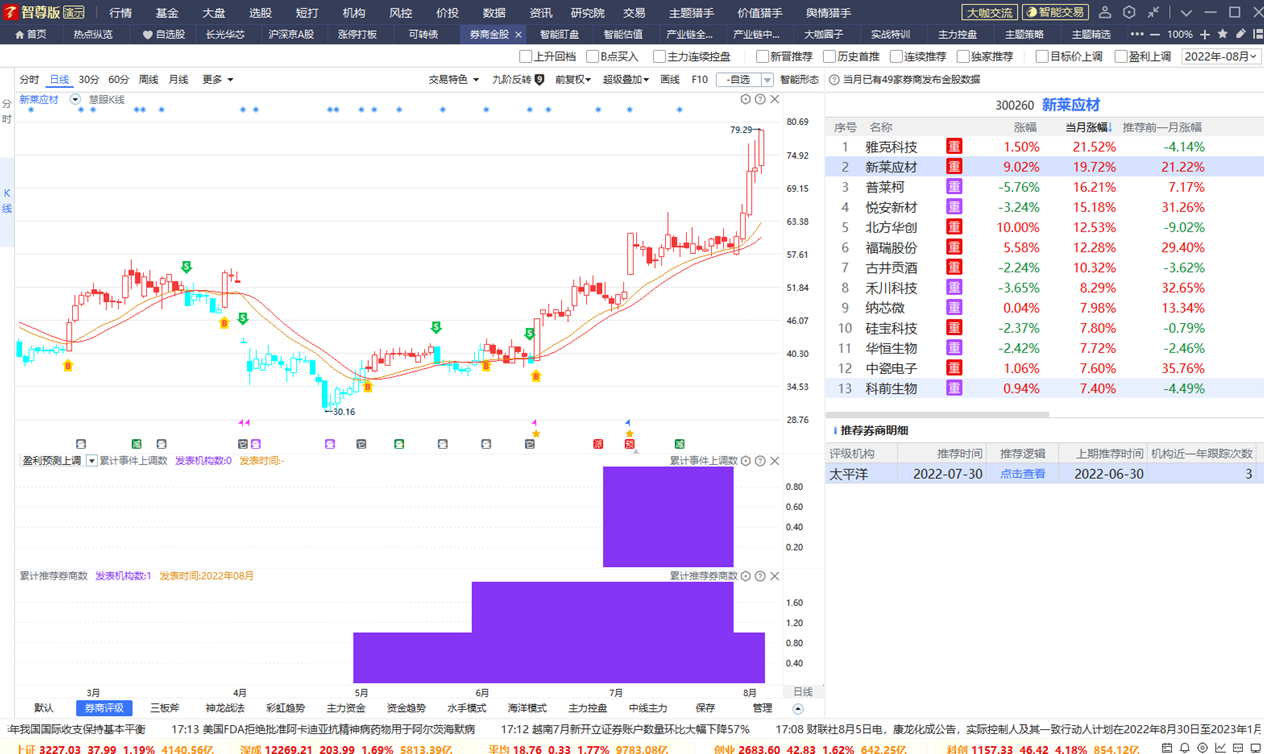Check the 新晋推荐 filter
This screenshot has height=754, width=1264.
point(762,57)
